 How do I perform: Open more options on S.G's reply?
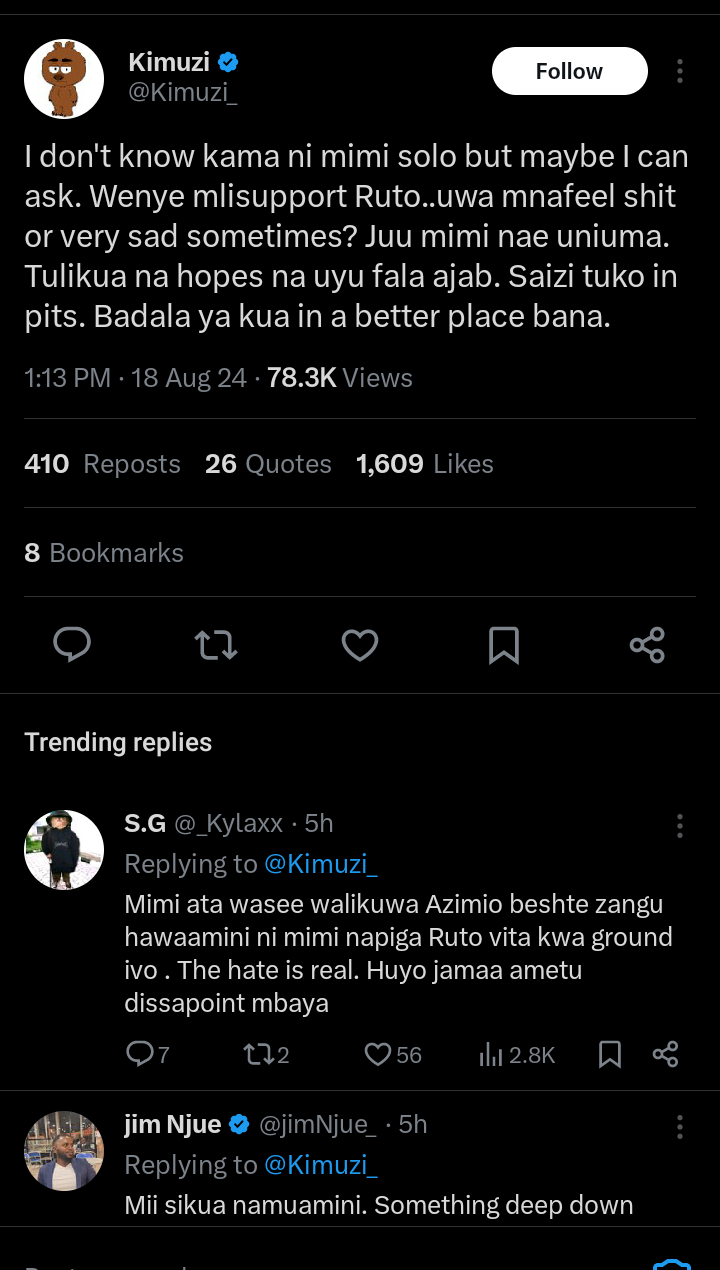(x=680, y=825)
